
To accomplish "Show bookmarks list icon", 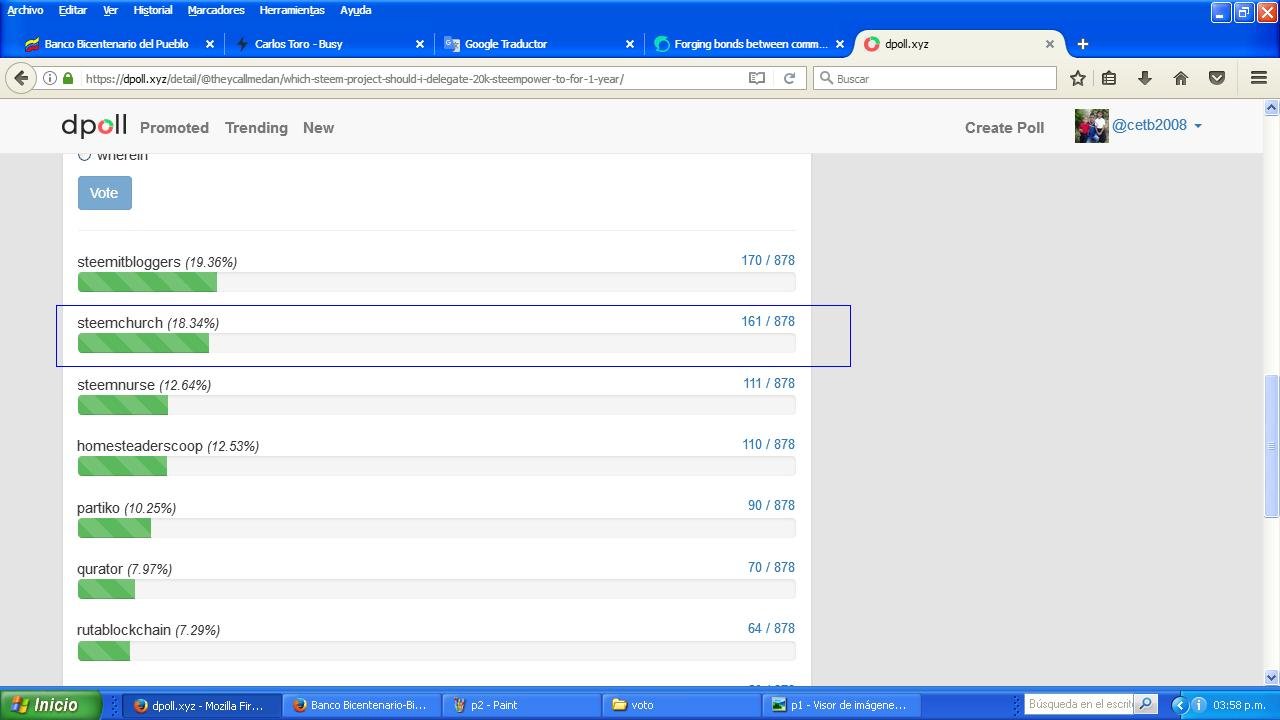I will pyautogui.click(x=1109, y=78).
